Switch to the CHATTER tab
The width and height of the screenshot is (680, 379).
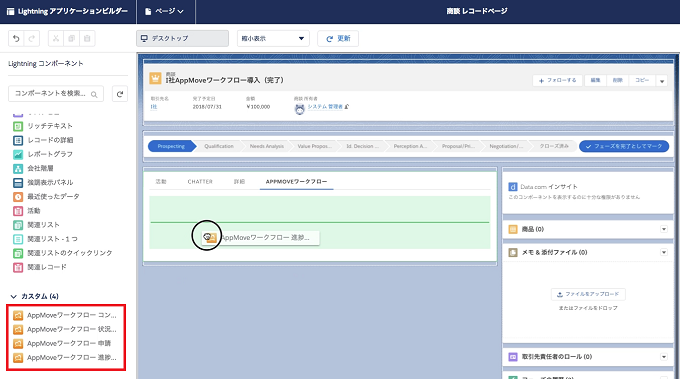[200, 182]
